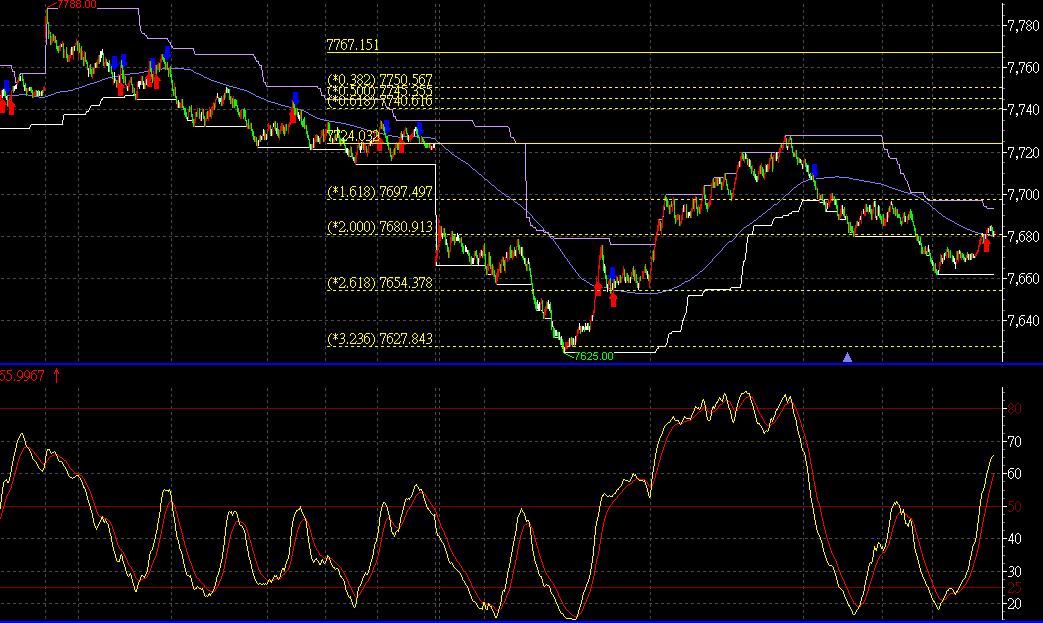
Task: Select the (*0.500) 7745.355 Fibonacci label
Action: tap(380, 91)
